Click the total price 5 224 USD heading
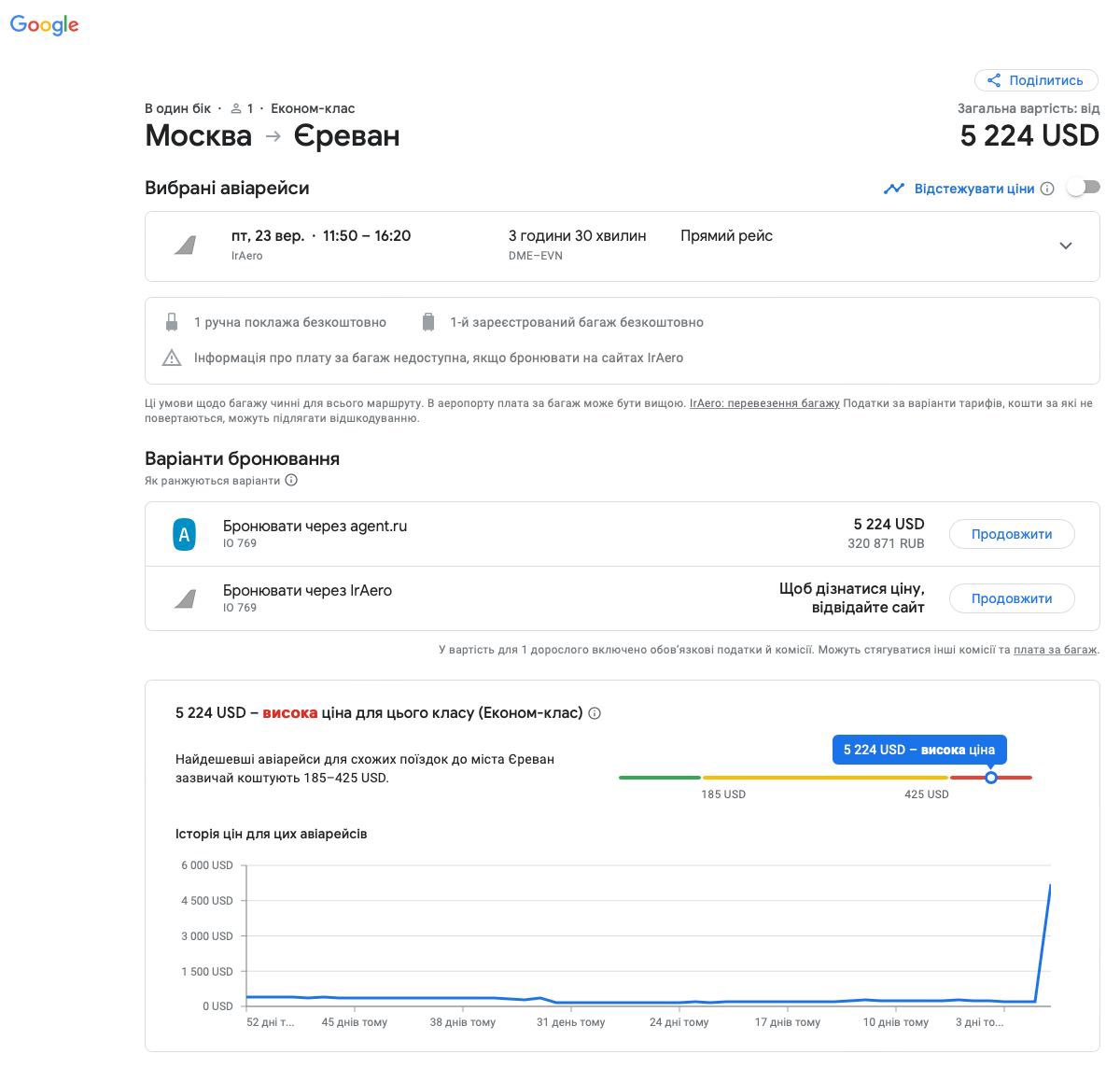1120x1068 pixels. (x=1029, y=135)
